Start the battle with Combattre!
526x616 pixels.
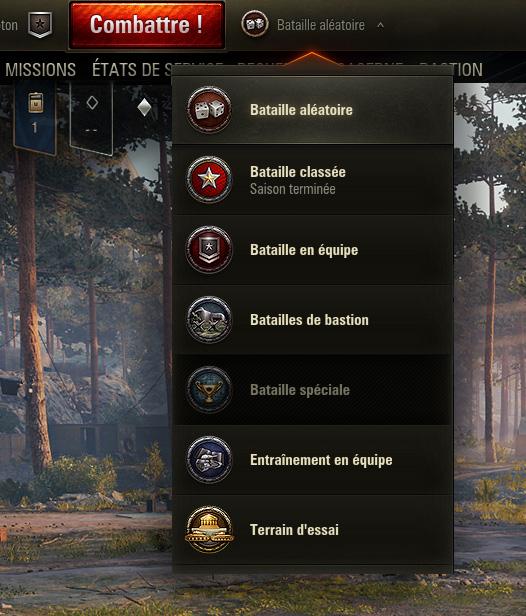tap(147, 25)
